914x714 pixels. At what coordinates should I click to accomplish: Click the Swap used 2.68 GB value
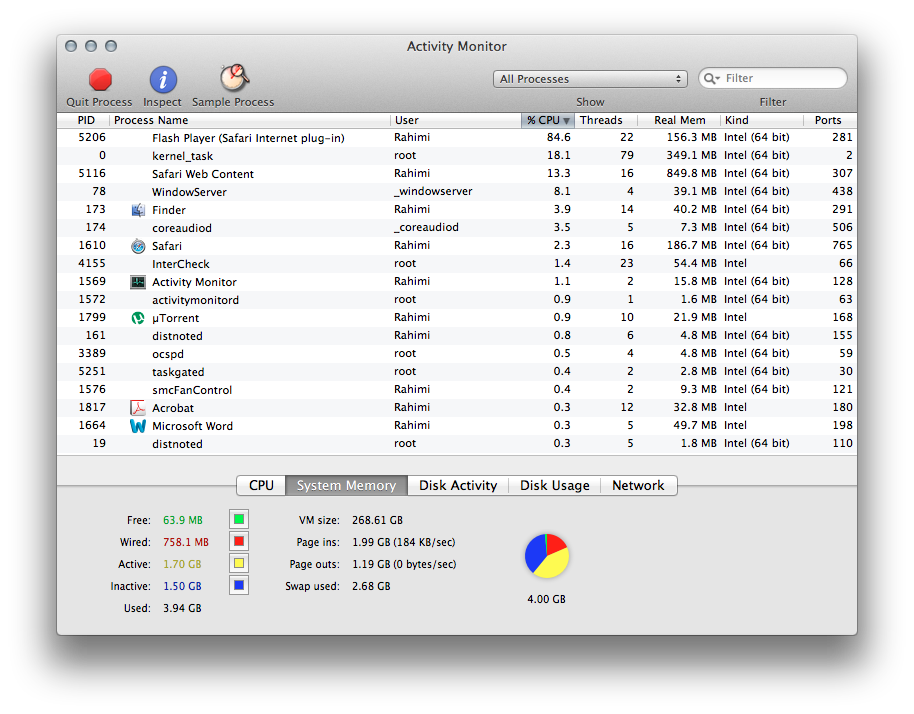point(371,586)
